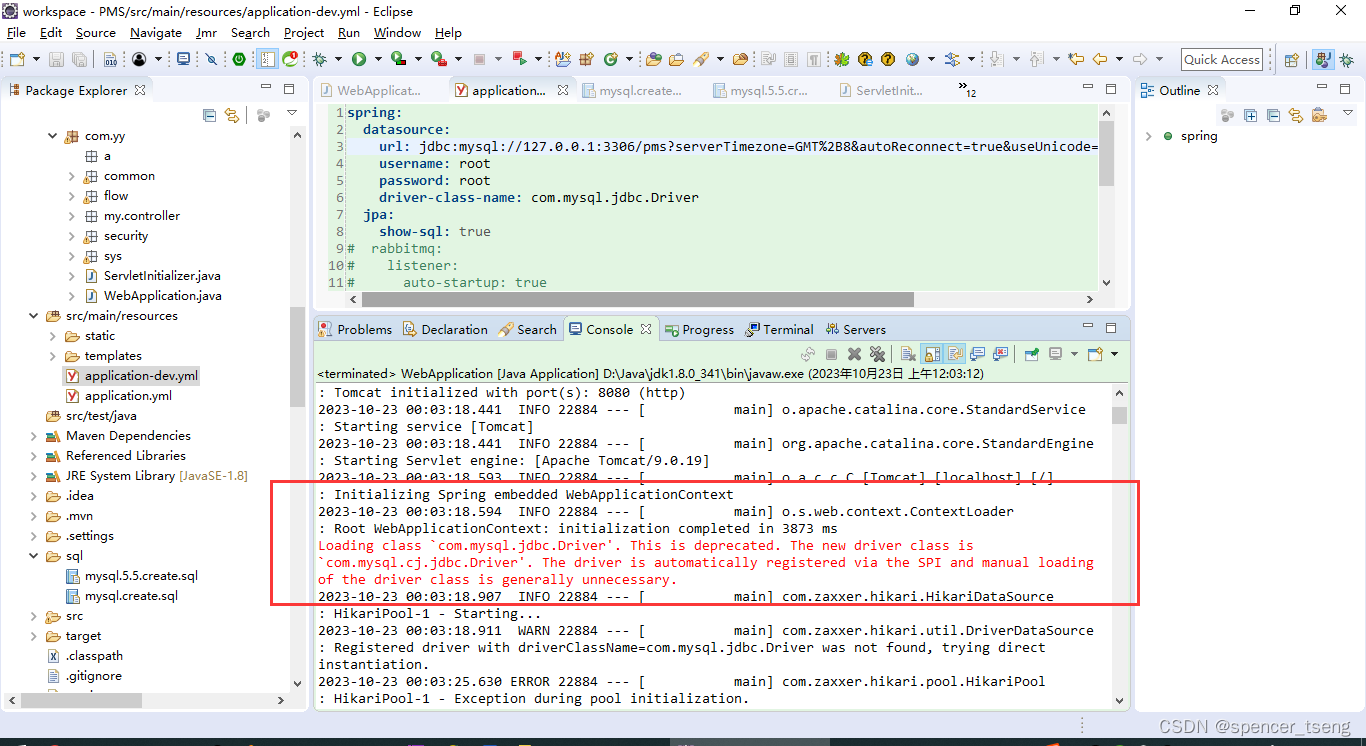The image size is (1366, 746).
Task: Collapse All in Package Explorer
Action: pyautogui.click(x=209, y=114)
